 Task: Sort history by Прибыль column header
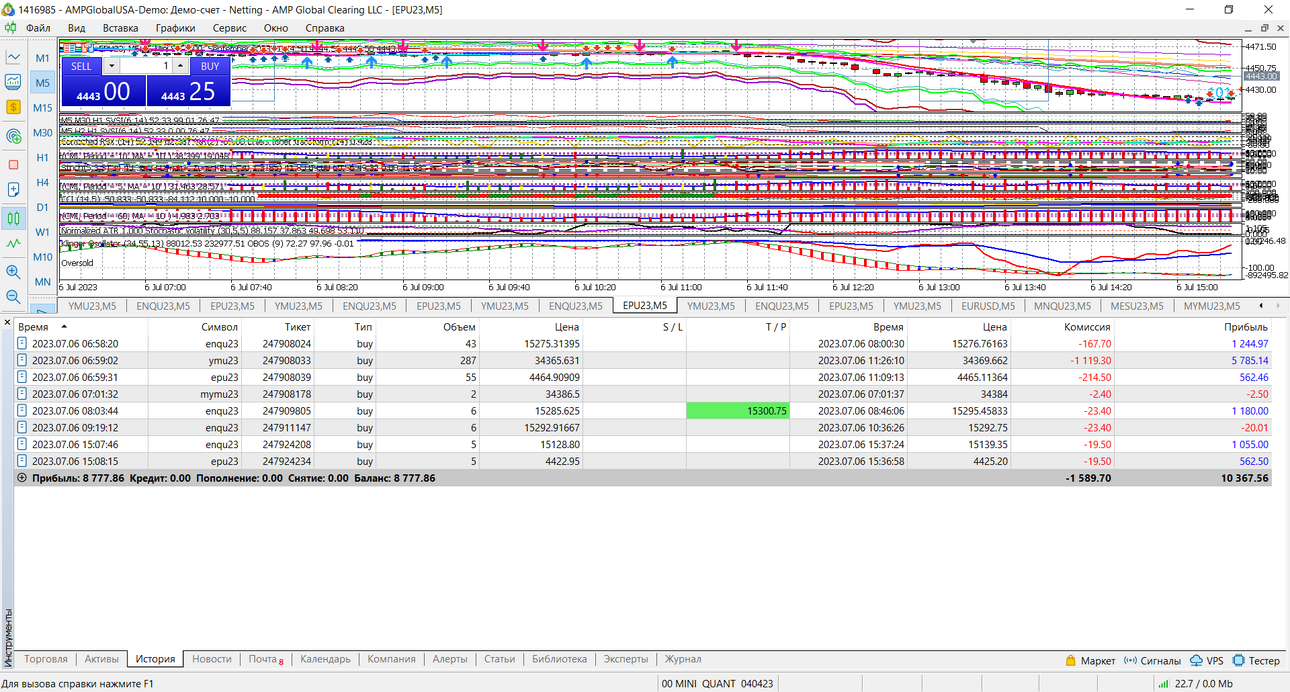tap(1246, 327)
